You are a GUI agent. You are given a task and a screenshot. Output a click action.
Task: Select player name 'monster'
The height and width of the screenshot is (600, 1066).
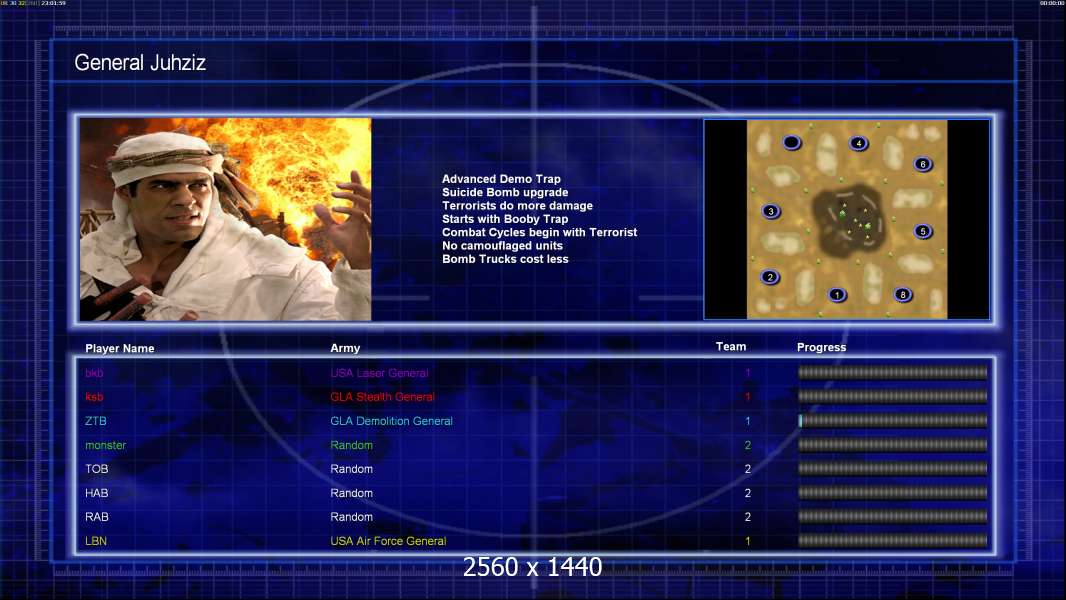(x=105, y=446)
